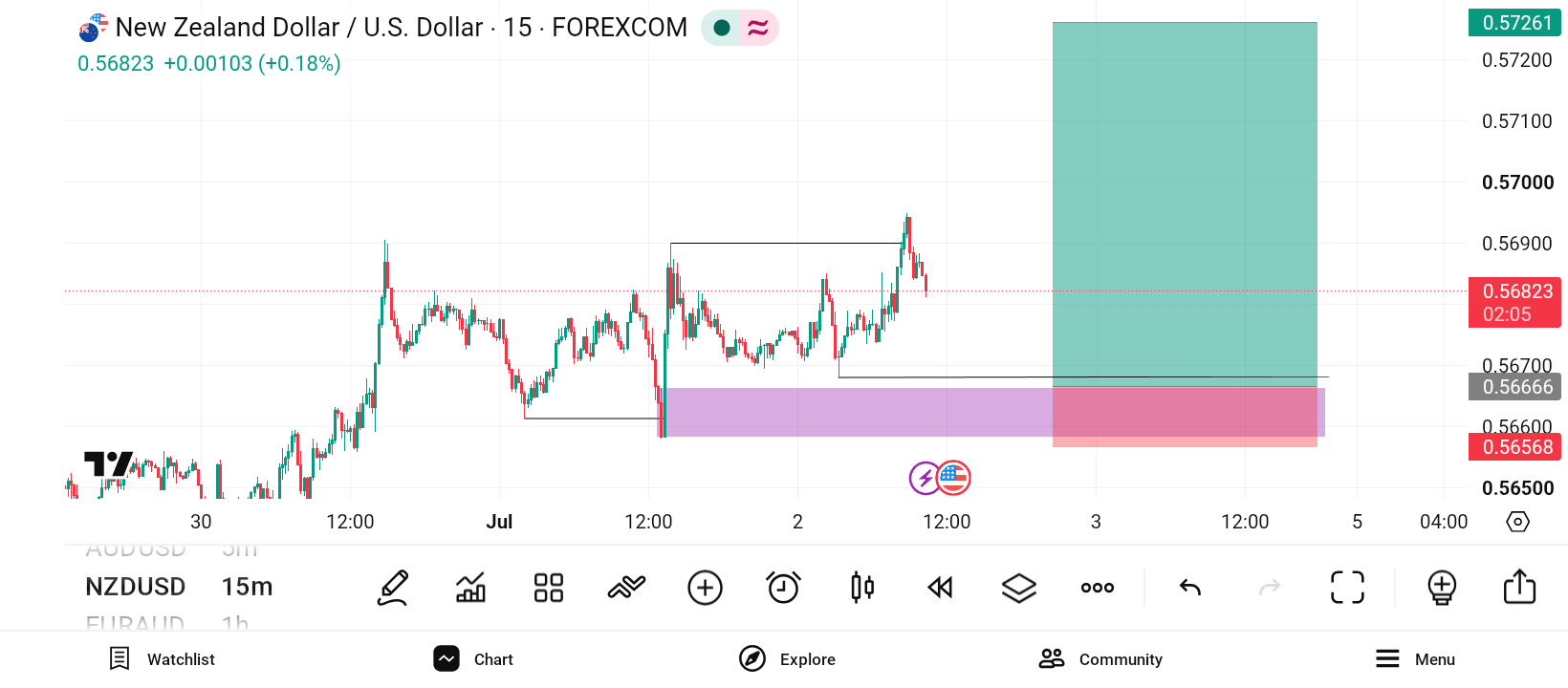Image resolution: width=1568 pixels, height=688 pixels.
Task: Toggle the market open green dot indicator
Action: point(722,28)
